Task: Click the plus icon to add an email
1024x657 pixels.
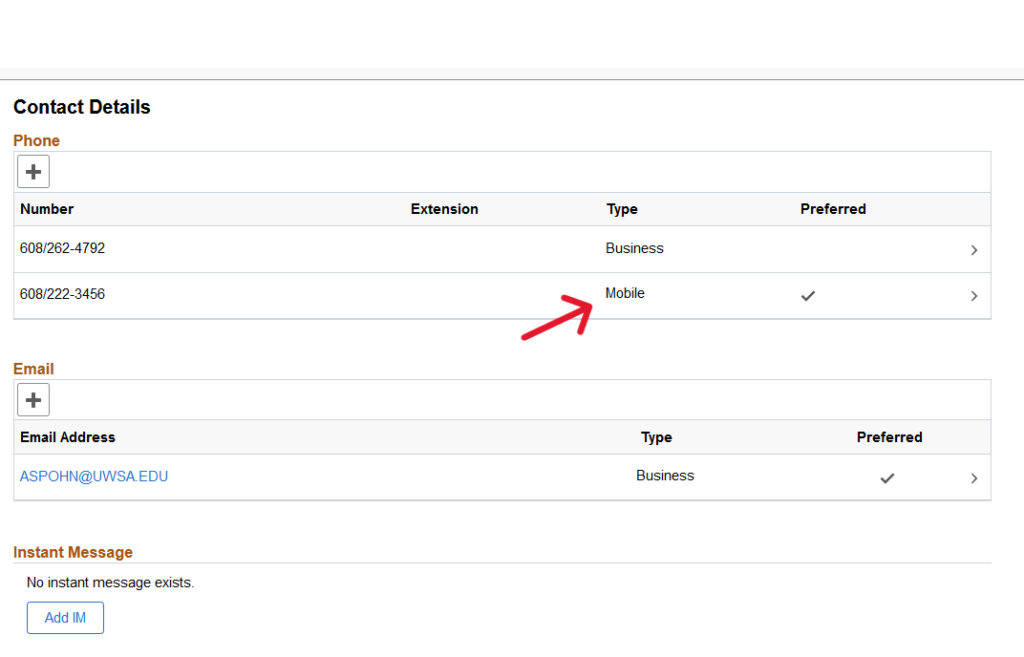Action: (x=33, y=400)
